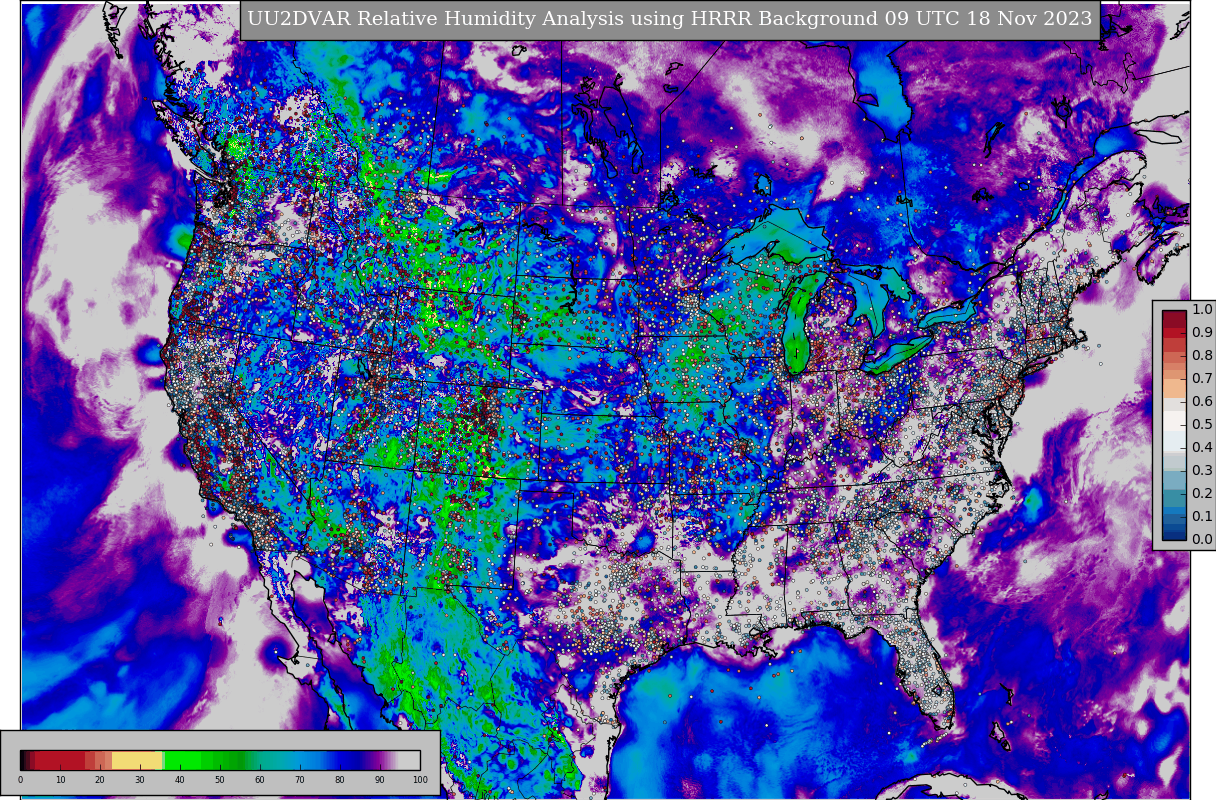Click the '0.9' label on right colorbar
The height and width of the screenshot is (800, 1216).
[1202, 332]
